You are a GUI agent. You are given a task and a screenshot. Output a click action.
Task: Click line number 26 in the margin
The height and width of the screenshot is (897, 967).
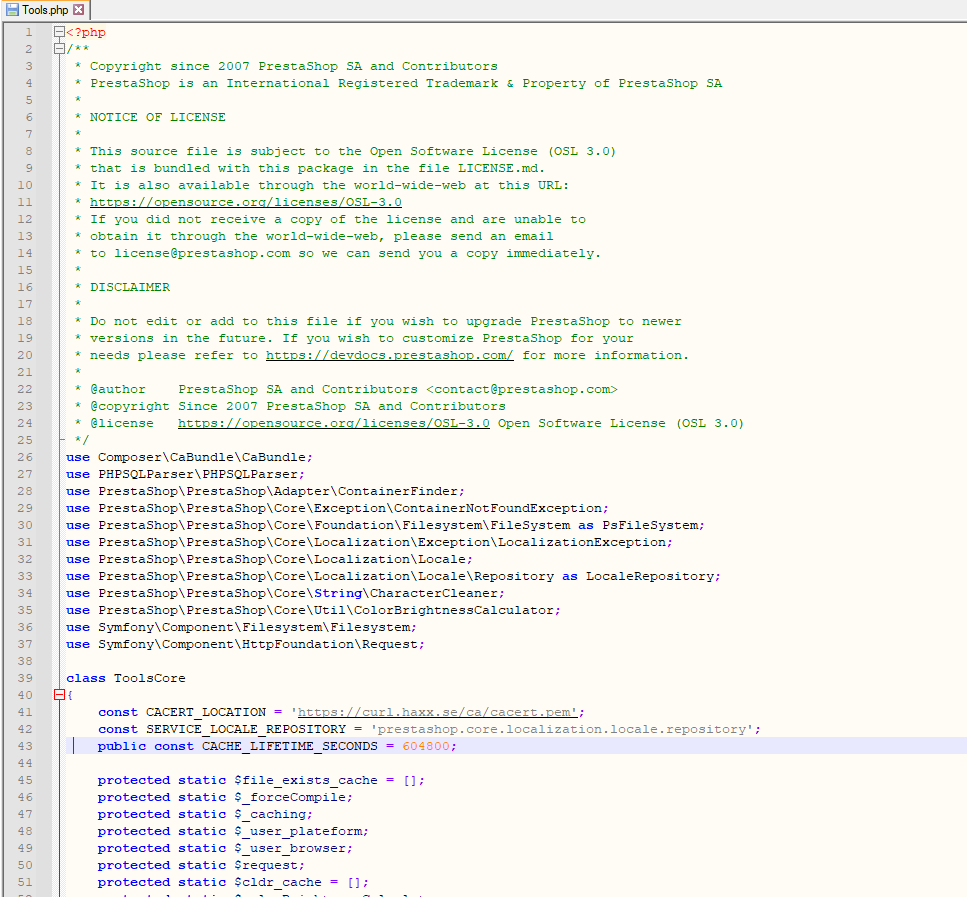pyautogui.click(x=25, y=457)
